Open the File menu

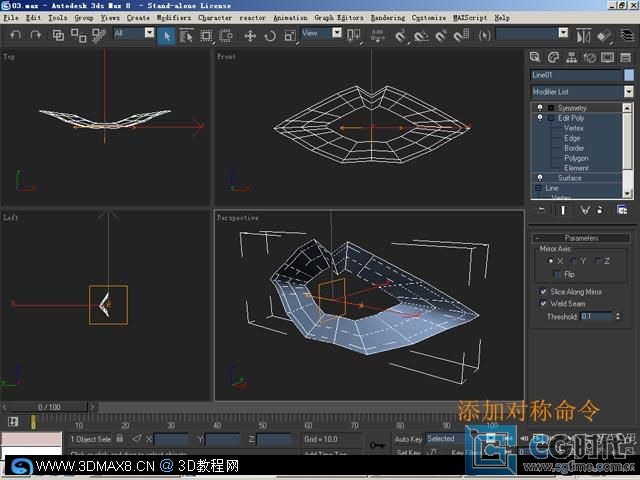pos(11,18)
